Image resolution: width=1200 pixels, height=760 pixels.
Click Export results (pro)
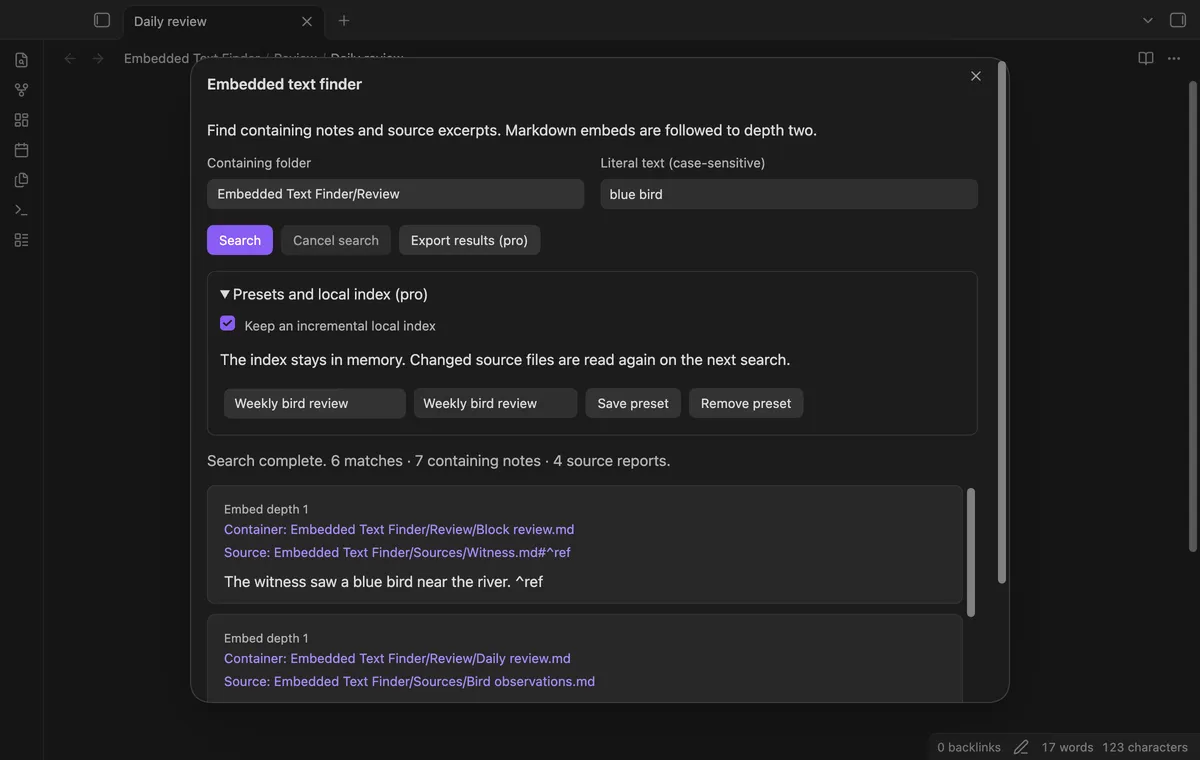tap(469, 240)
